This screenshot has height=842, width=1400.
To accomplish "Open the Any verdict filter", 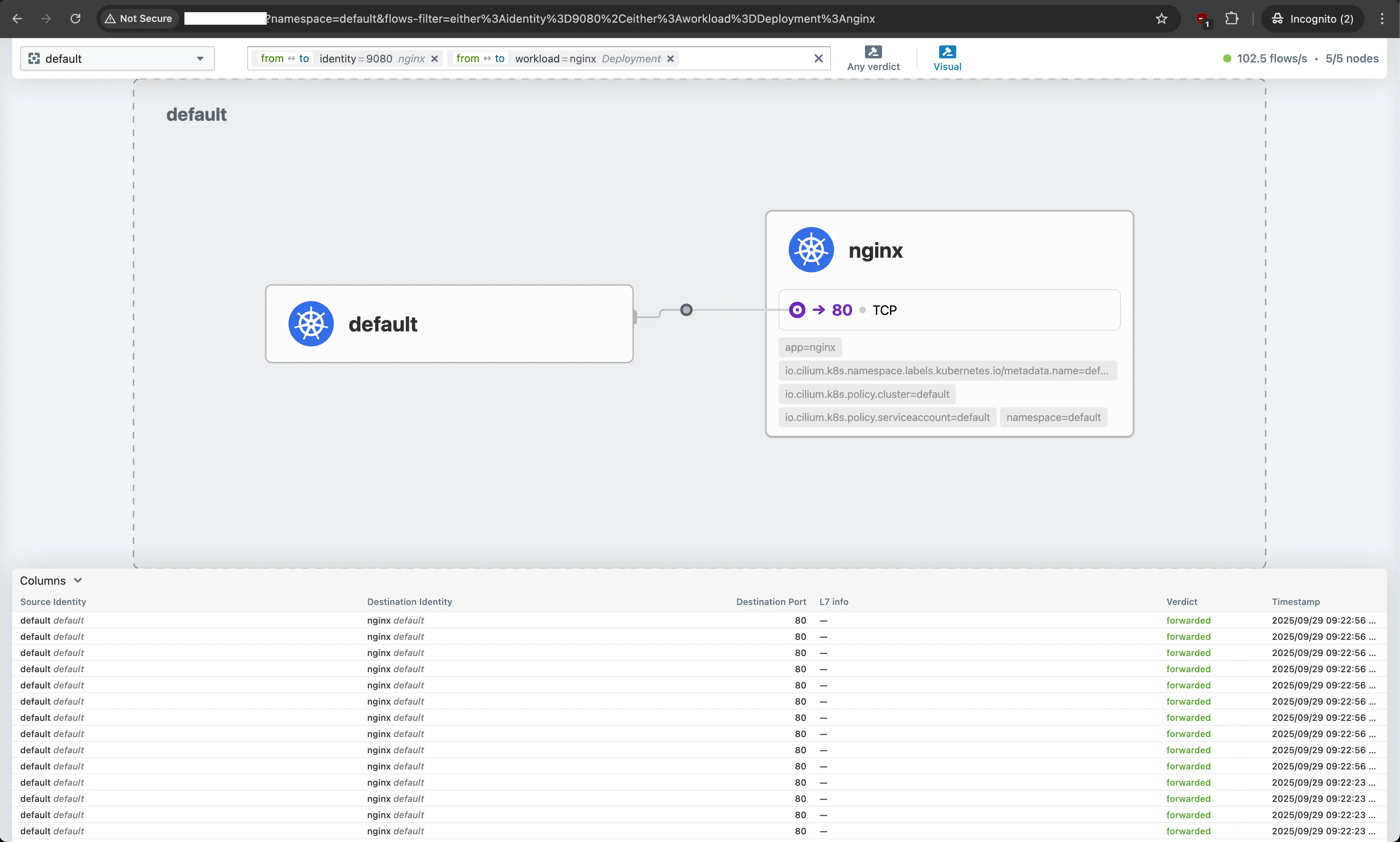I will (x=873, y=58).
